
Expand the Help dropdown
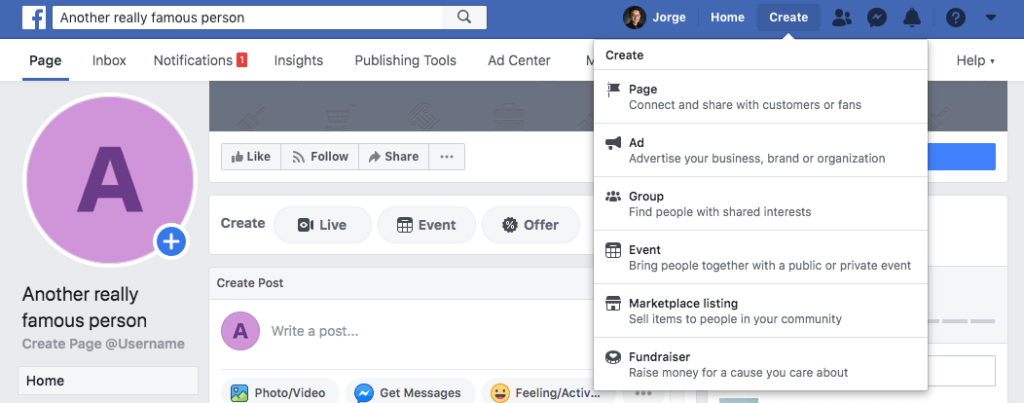[x=976, y=61]
